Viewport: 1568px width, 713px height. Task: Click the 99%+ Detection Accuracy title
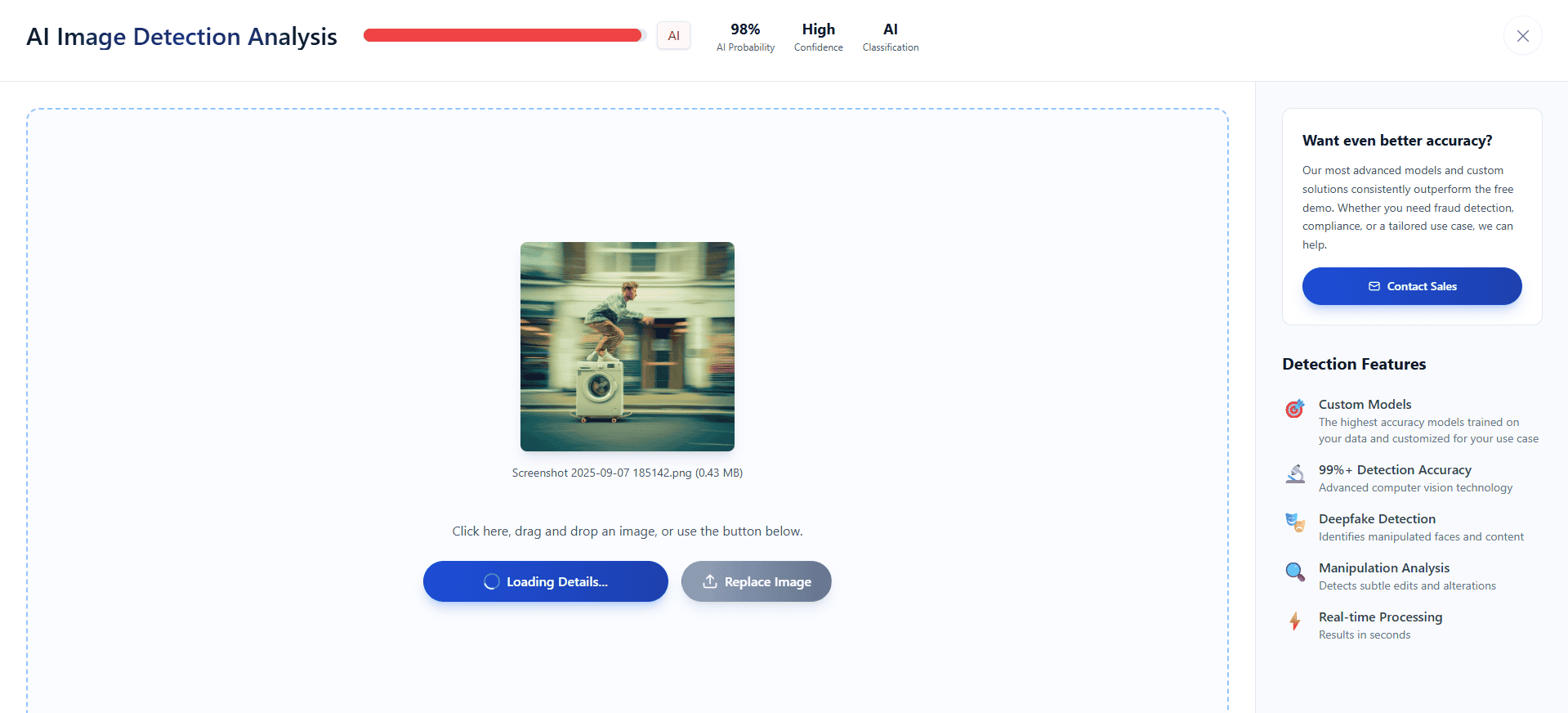(1395, 469)
